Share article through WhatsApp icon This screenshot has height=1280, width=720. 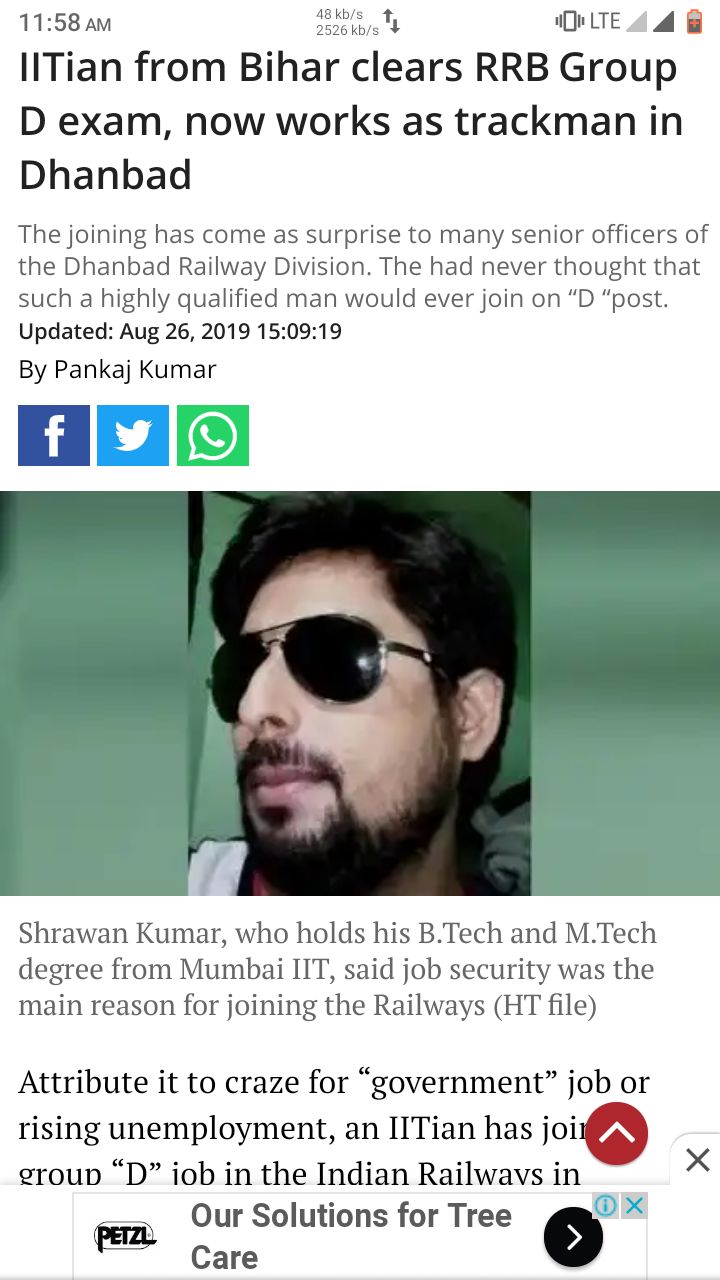[213, 435]
